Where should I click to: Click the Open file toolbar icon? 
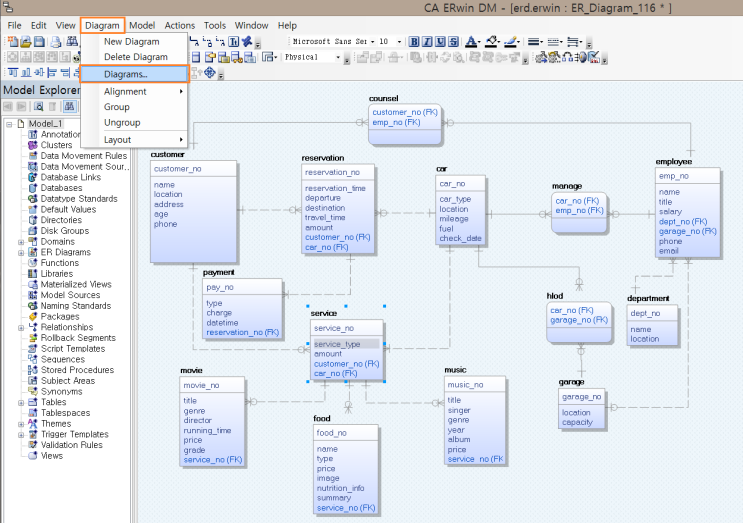tap(26, 42)
